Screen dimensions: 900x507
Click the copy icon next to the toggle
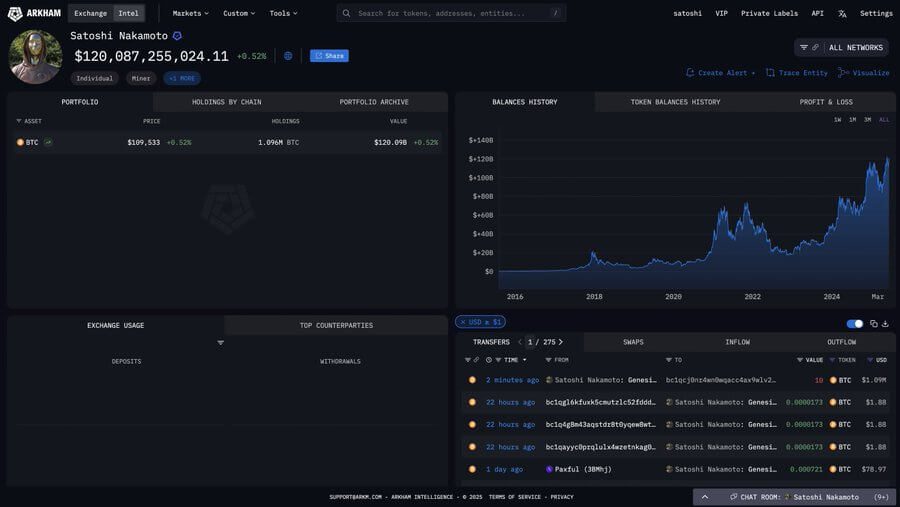[874, 324]
